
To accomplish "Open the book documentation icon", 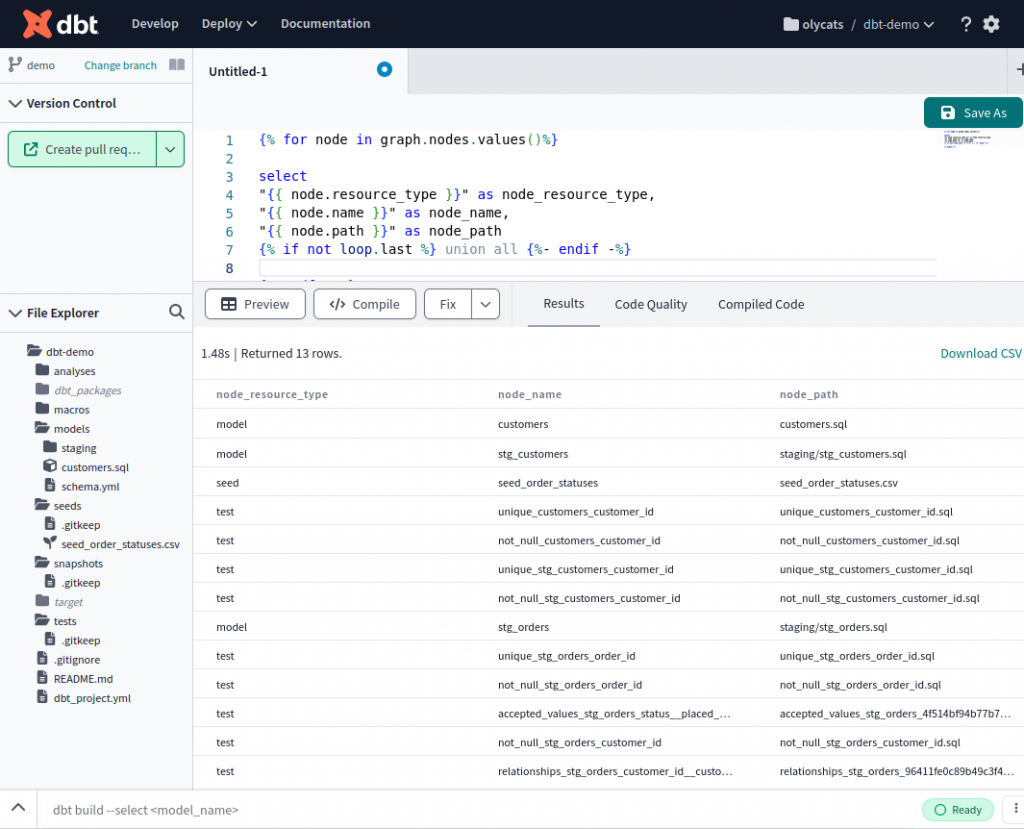I will 177,65.
